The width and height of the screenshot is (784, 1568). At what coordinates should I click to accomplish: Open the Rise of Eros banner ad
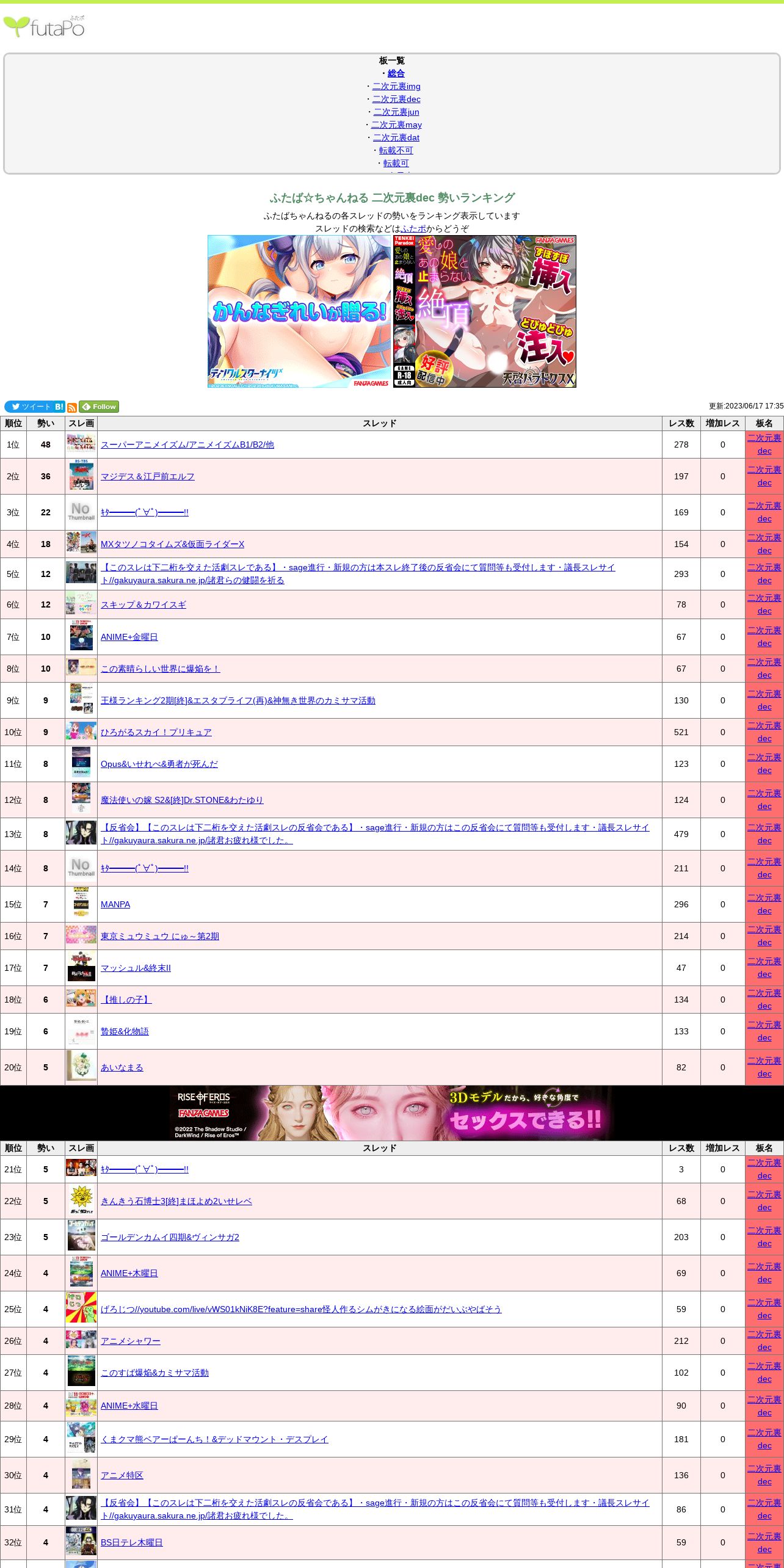(392, 1113)
